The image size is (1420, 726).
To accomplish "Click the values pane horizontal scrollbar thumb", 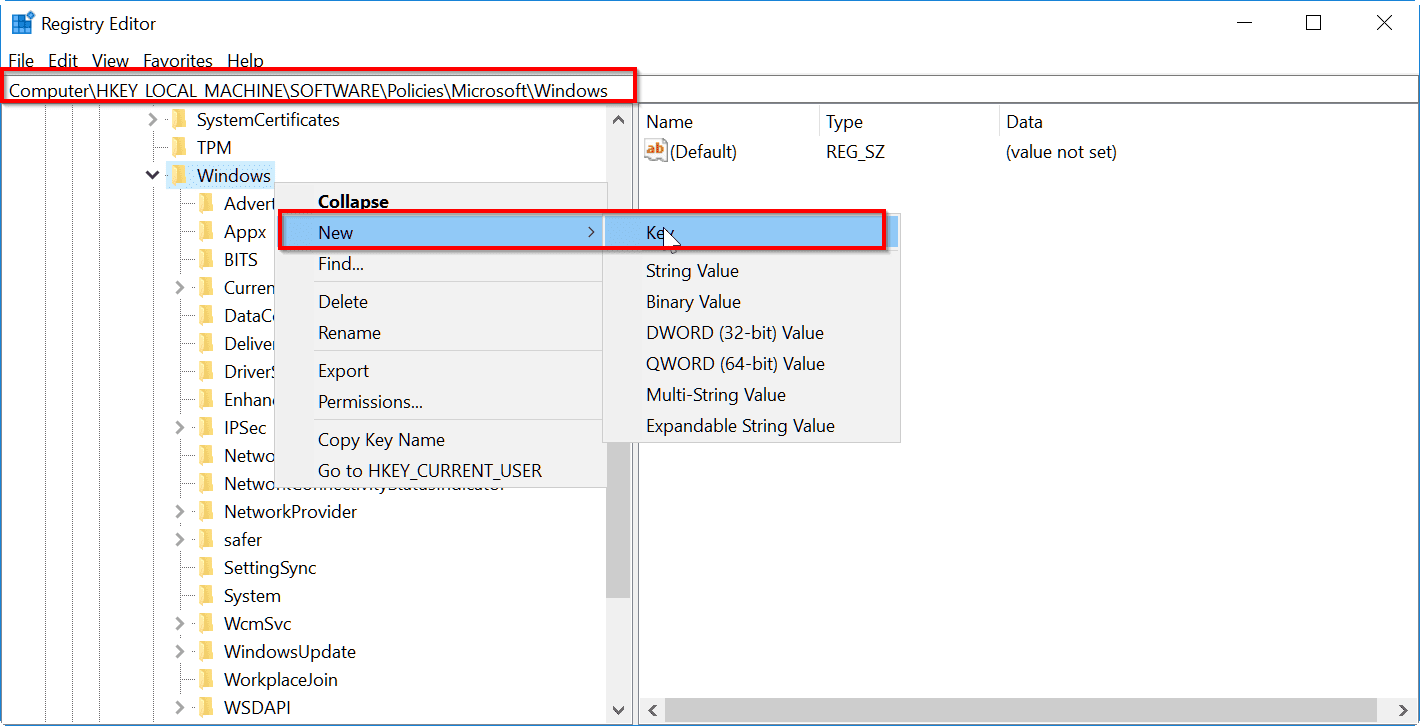I will click(x=1023, y=712).
